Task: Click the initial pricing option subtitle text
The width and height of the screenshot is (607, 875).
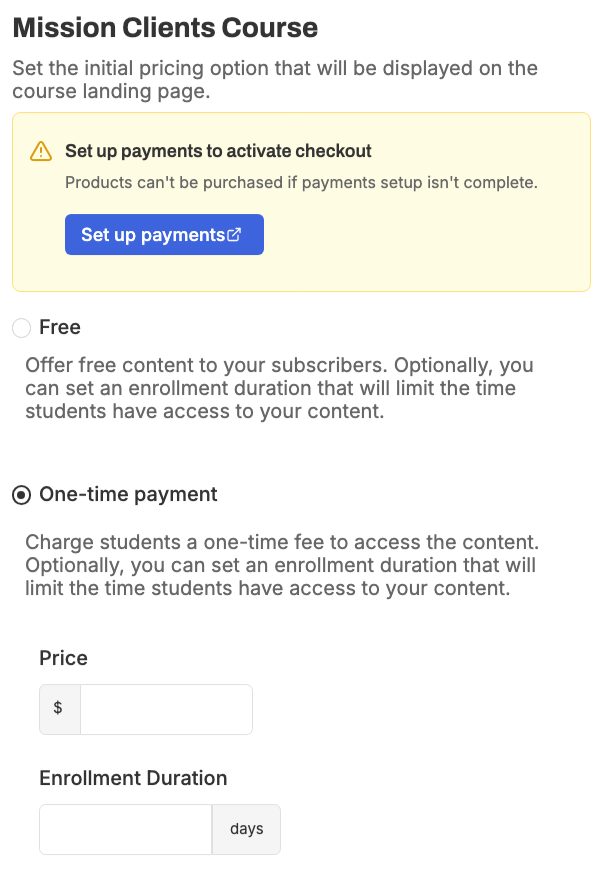Action: point(275,80)
